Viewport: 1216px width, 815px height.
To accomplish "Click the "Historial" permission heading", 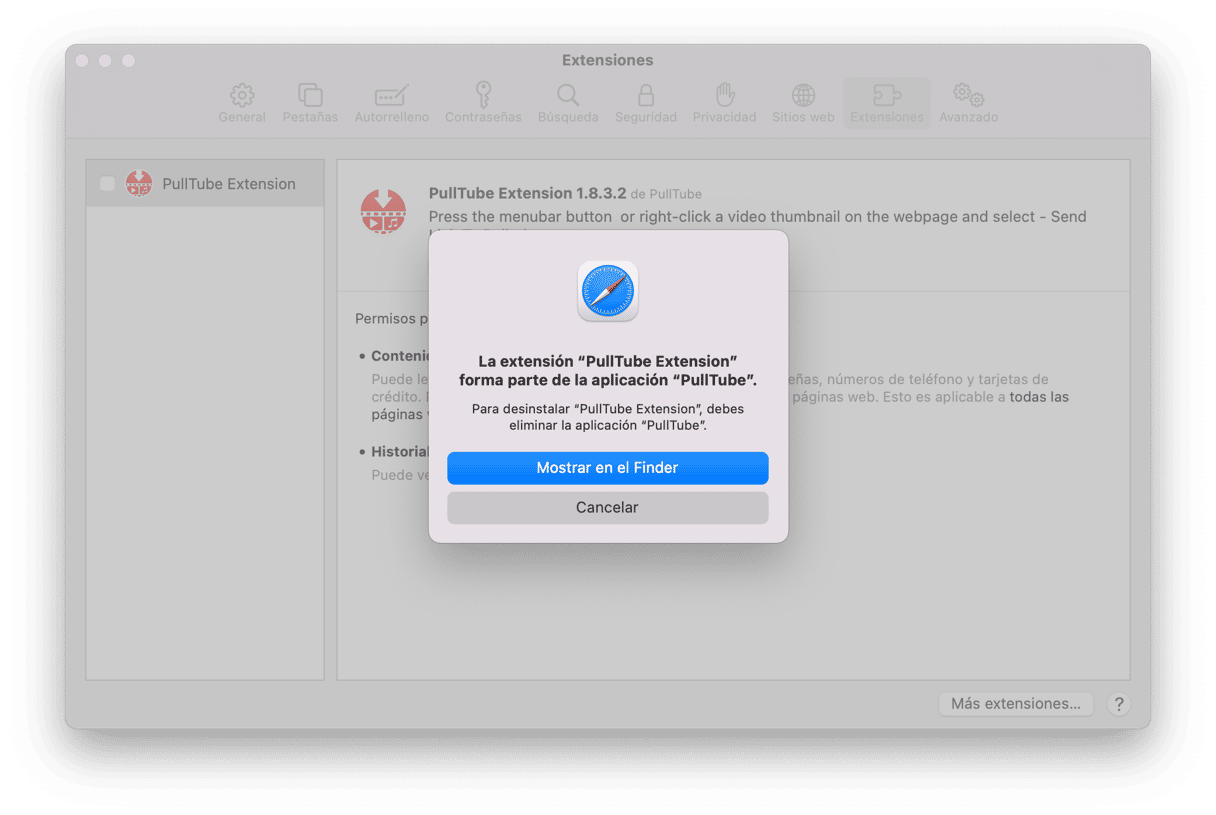I will click(x=400, y=452).
